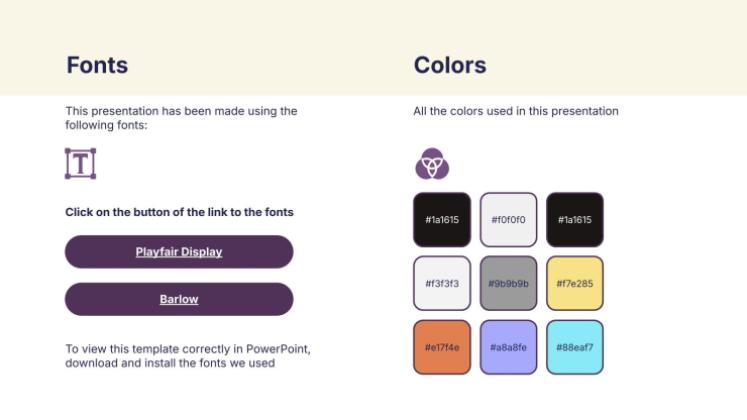Screen dimensions: 747x420
Task: Select the Colors heading text
Action: (x=450, y=66)
